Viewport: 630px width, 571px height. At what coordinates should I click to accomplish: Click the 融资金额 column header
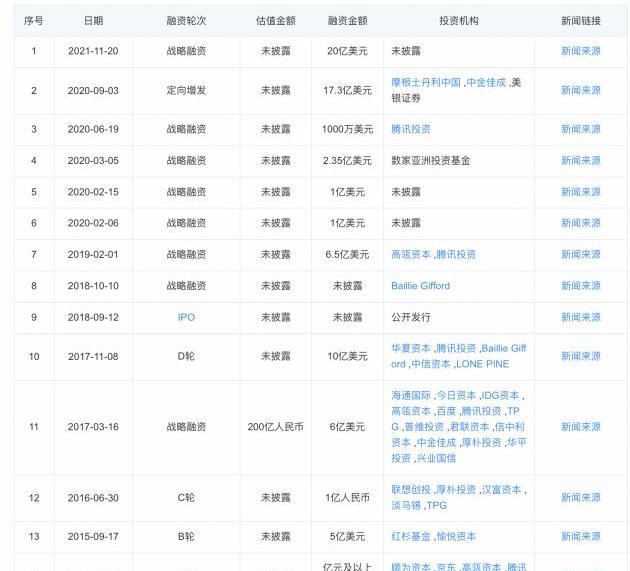pyautogui.click(x=348, y=21)
